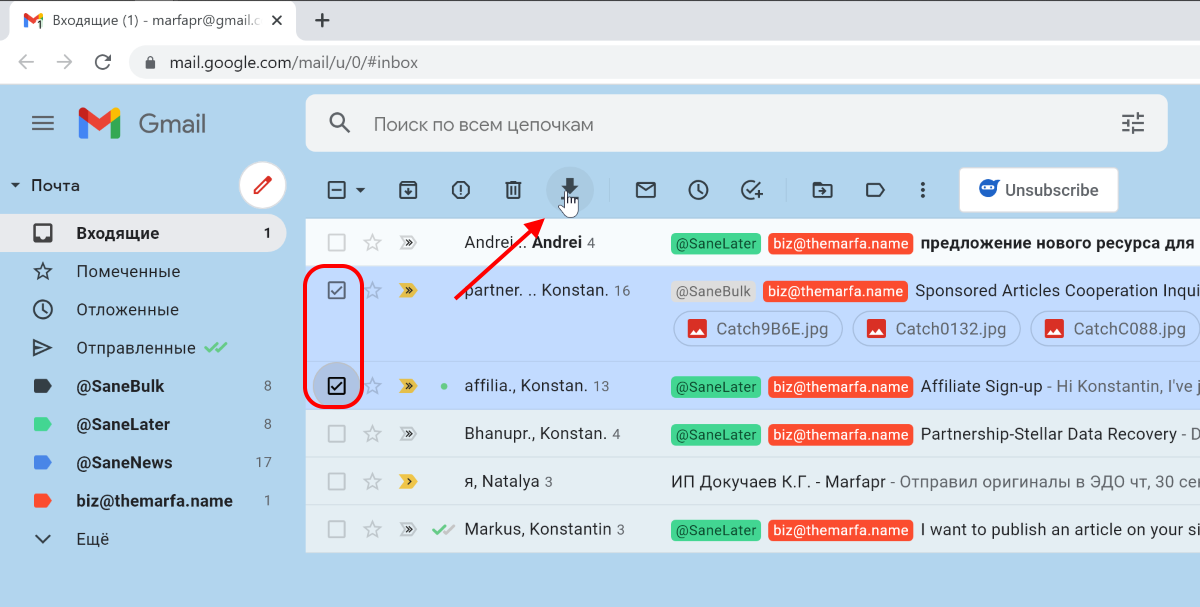The image size is (1200, 607).
Task: Click the search magnifier icon
Action: pyautogui.click(x=340, y=124)
